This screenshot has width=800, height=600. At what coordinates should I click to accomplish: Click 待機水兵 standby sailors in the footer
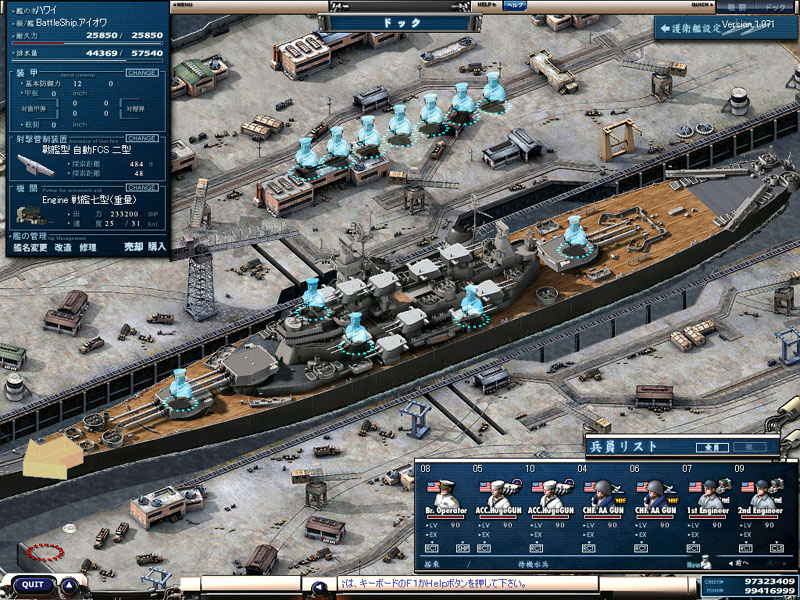coord(532,565)
